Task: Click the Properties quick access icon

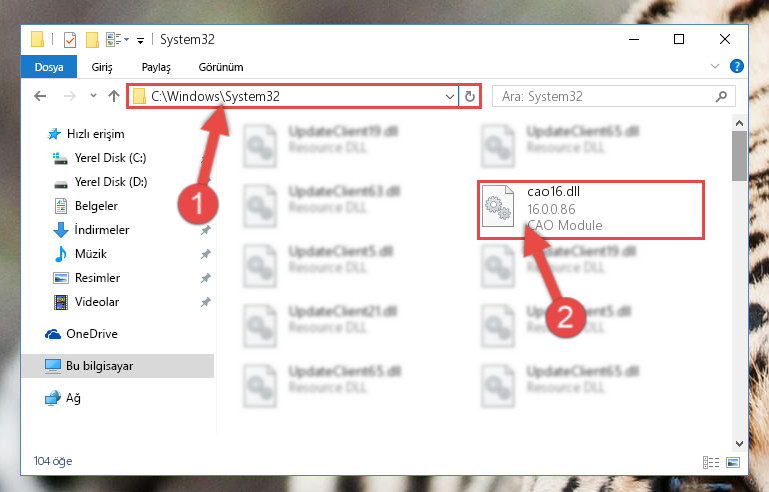Action: (70, 40)
